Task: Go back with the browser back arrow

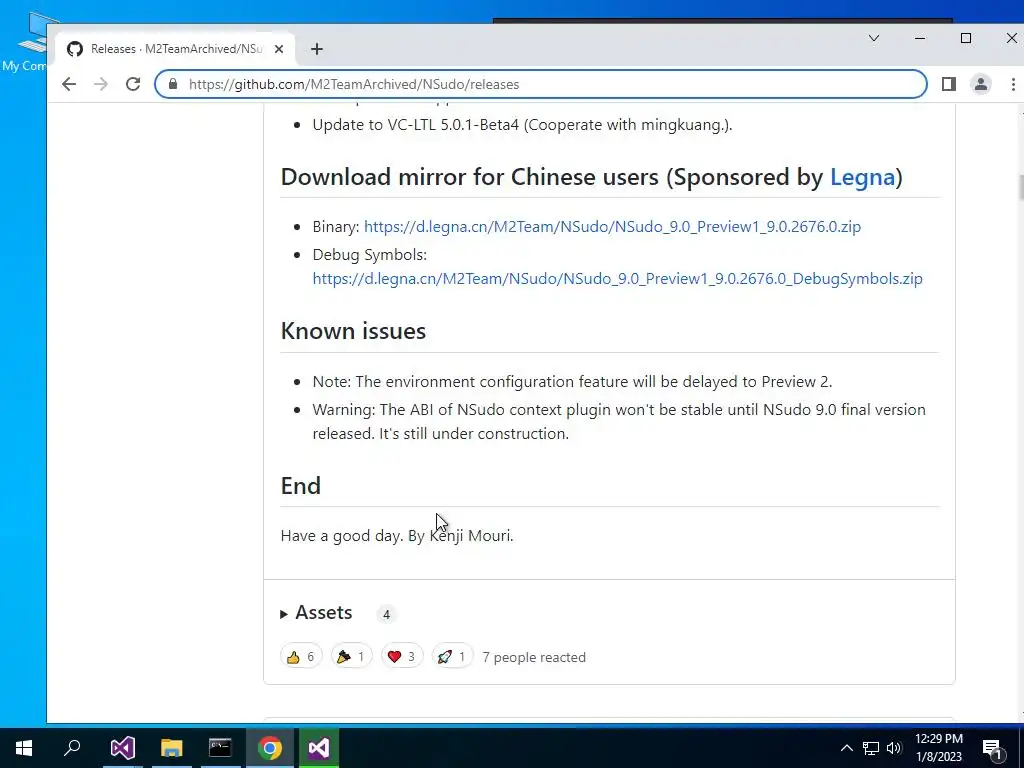Action: click(69, 84)
